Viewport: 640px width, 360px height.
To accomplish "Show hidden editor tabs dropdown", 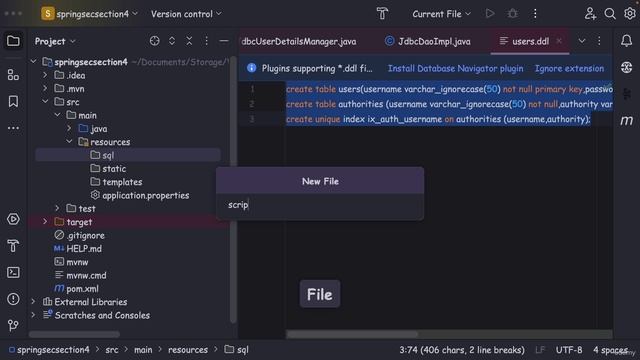I will click(582, 41).
